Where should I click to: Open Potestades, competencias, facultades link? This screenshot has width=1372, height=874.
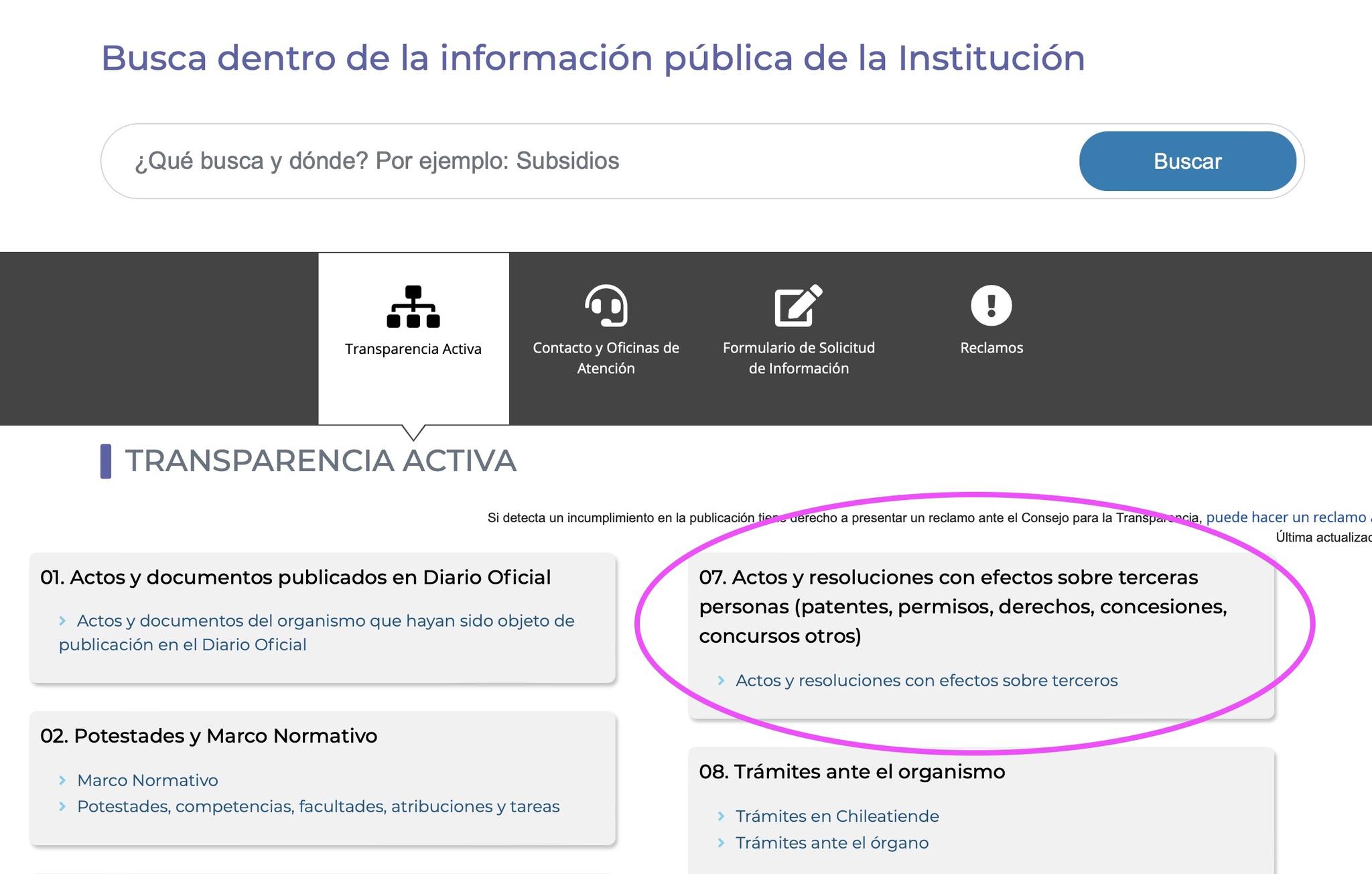pyautogui.click(x=318, y=806)
